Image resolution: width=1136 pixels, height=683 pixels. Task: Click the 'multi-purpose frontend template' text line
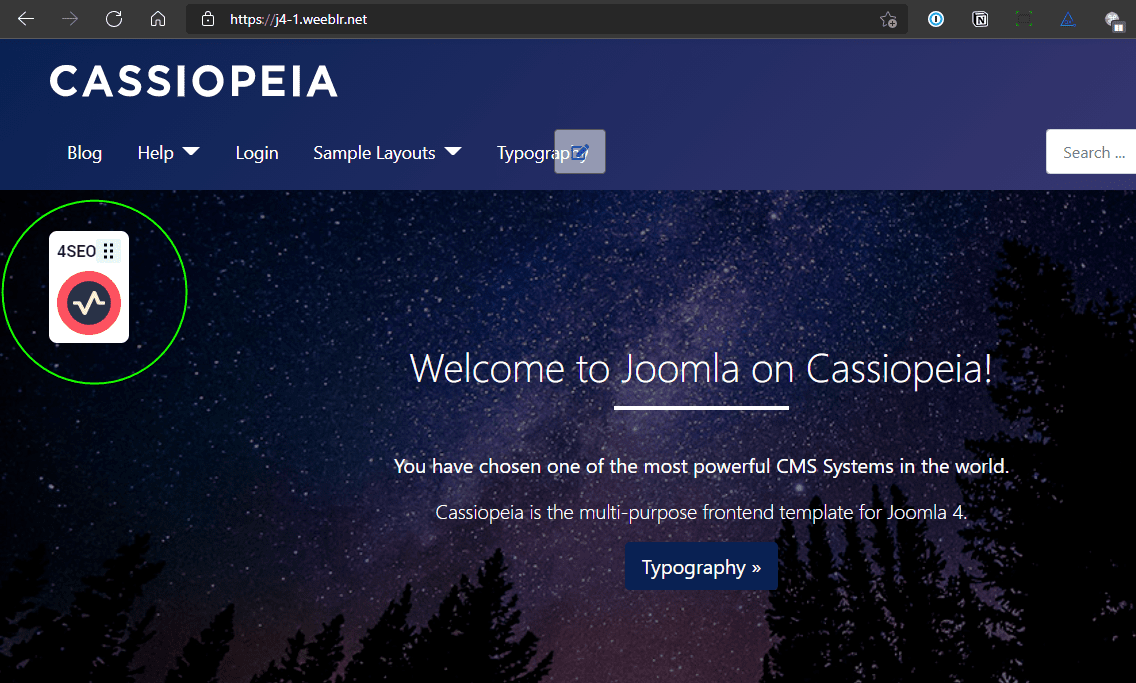(x=701, y=513)
